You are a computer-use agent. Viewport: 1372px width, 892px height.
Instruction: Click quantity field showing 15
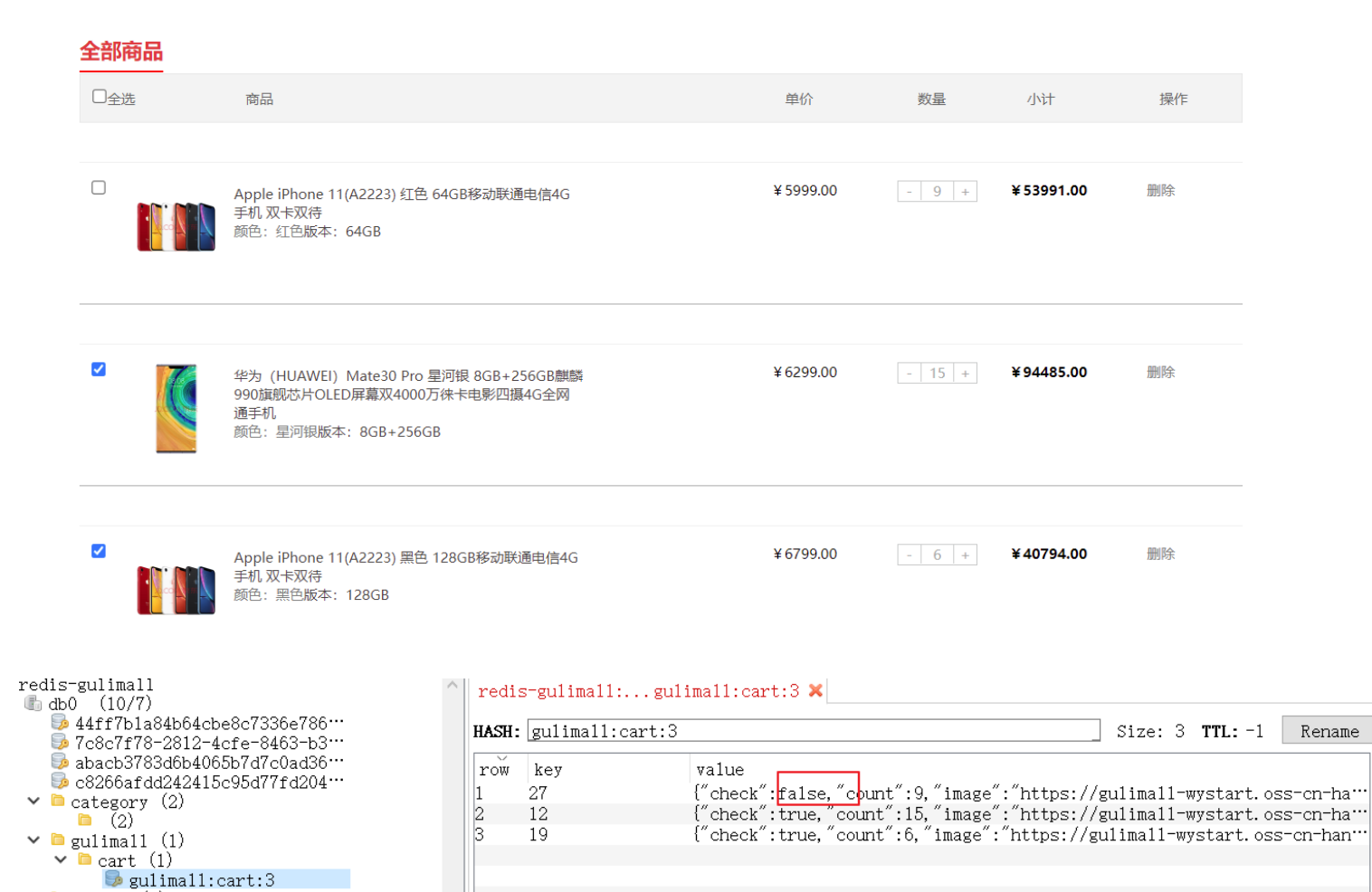(x=937, y=373)
